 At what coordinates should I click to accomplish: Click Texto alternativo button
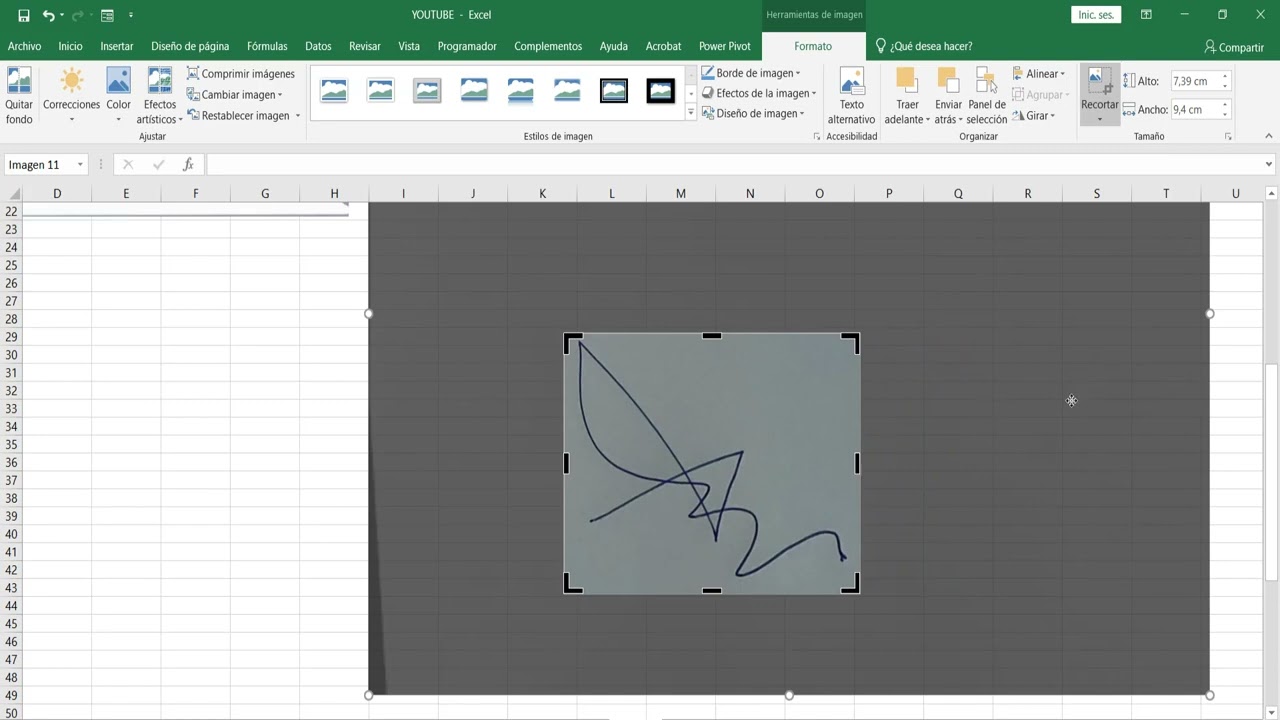tap(851, 96)
